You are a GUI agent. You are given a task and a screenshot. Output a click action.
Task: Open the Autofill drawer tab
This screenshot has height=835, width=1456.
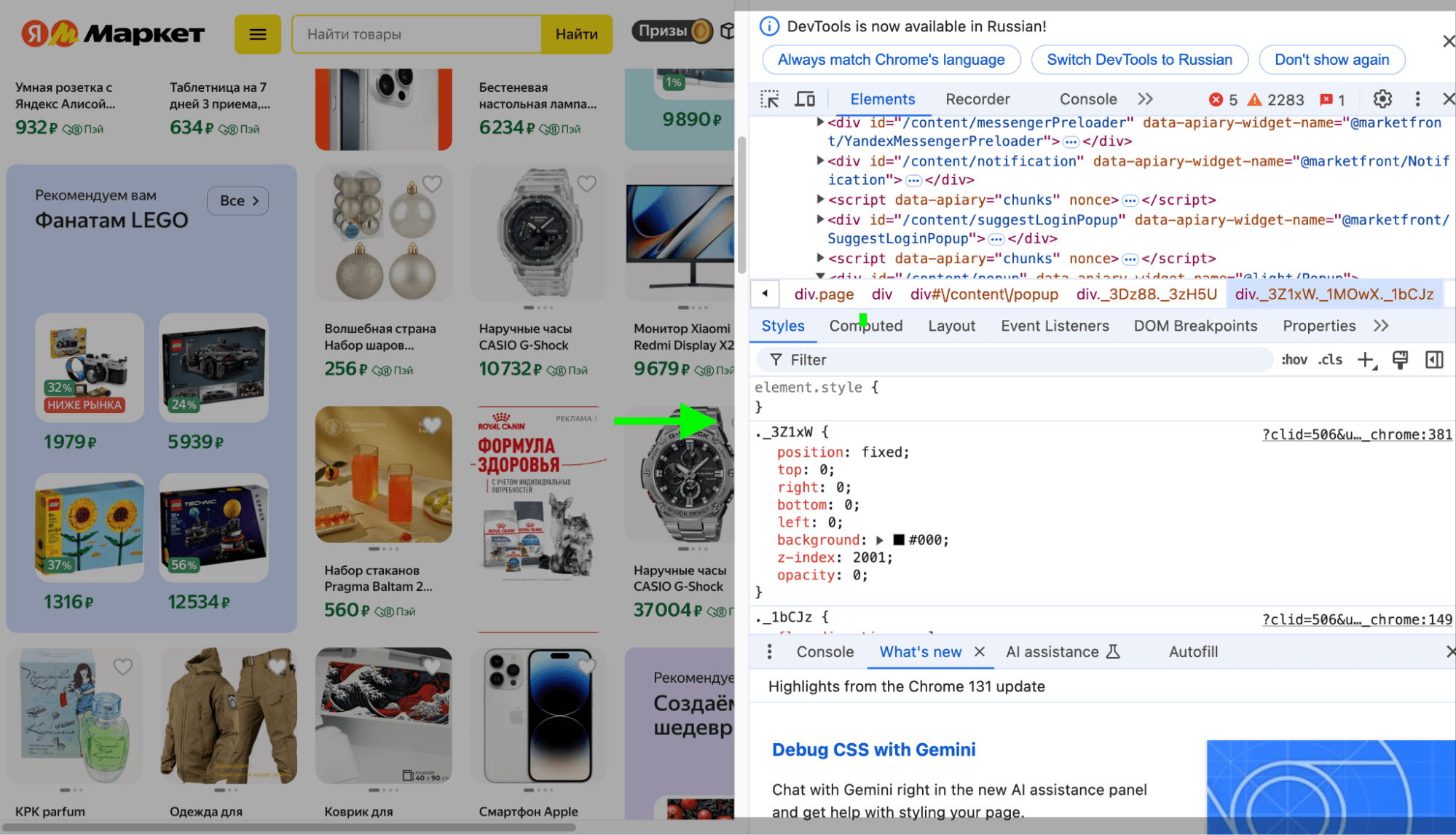[1193, 651]
